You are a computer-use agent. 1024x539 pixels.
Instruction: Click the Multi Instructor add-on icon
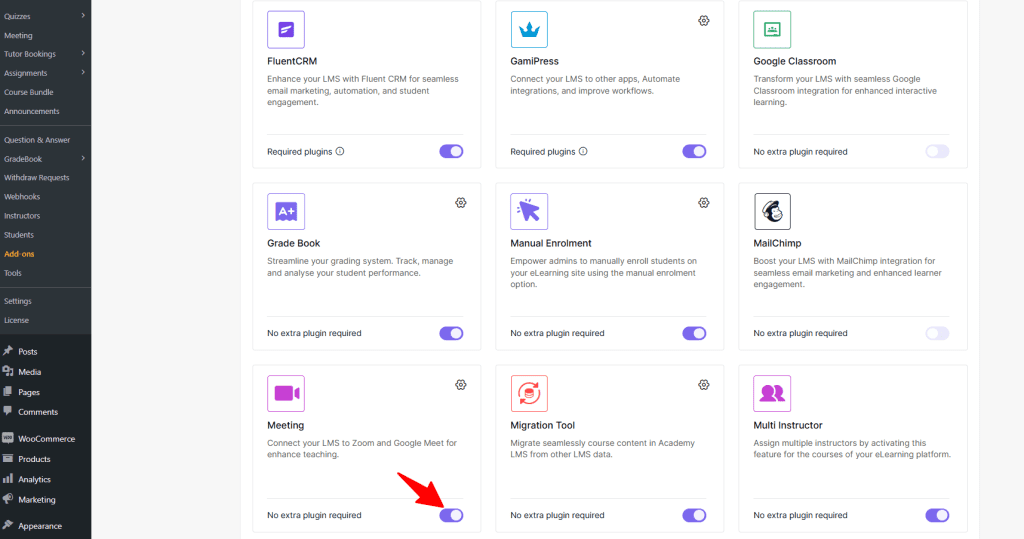772,394
